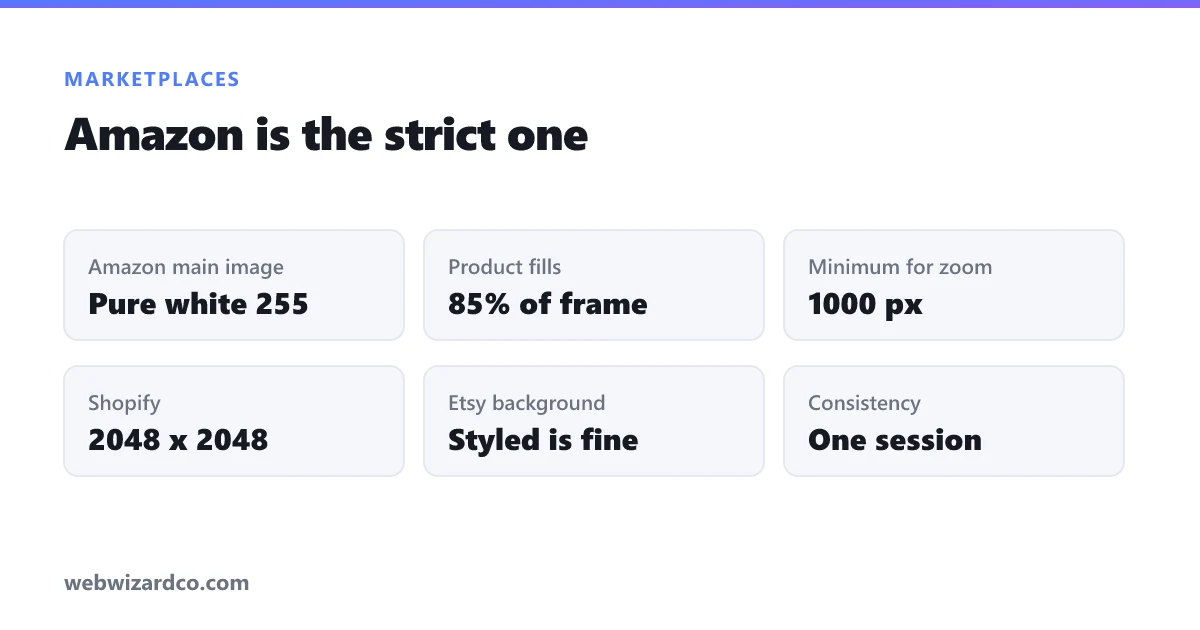The image size is (1200, 630).
Task: Click the Minimum for zoom label
Action: click(900, 267)
